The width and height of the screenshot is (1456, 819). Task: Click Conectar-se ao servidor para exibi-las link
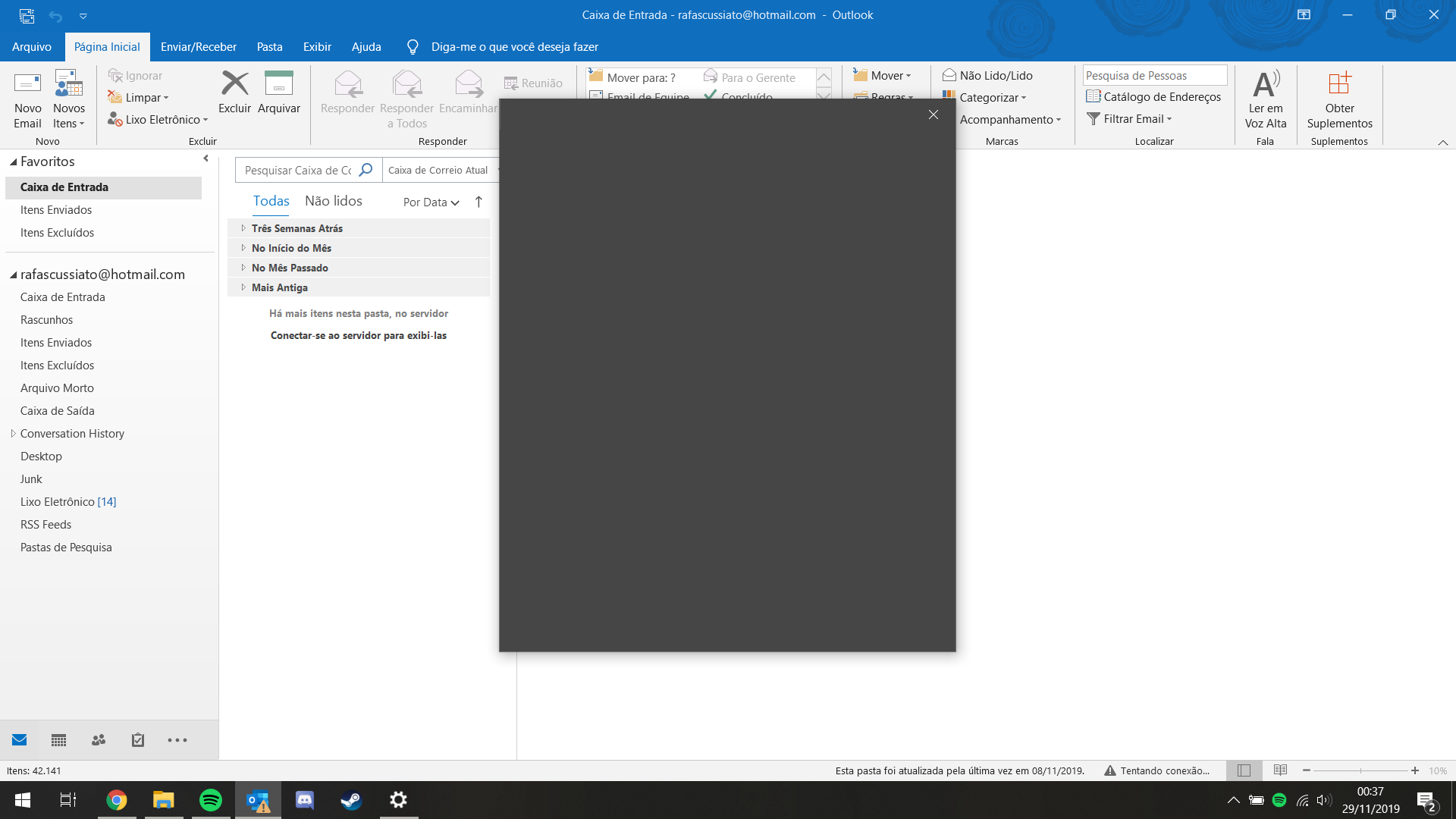click(358, 335)
